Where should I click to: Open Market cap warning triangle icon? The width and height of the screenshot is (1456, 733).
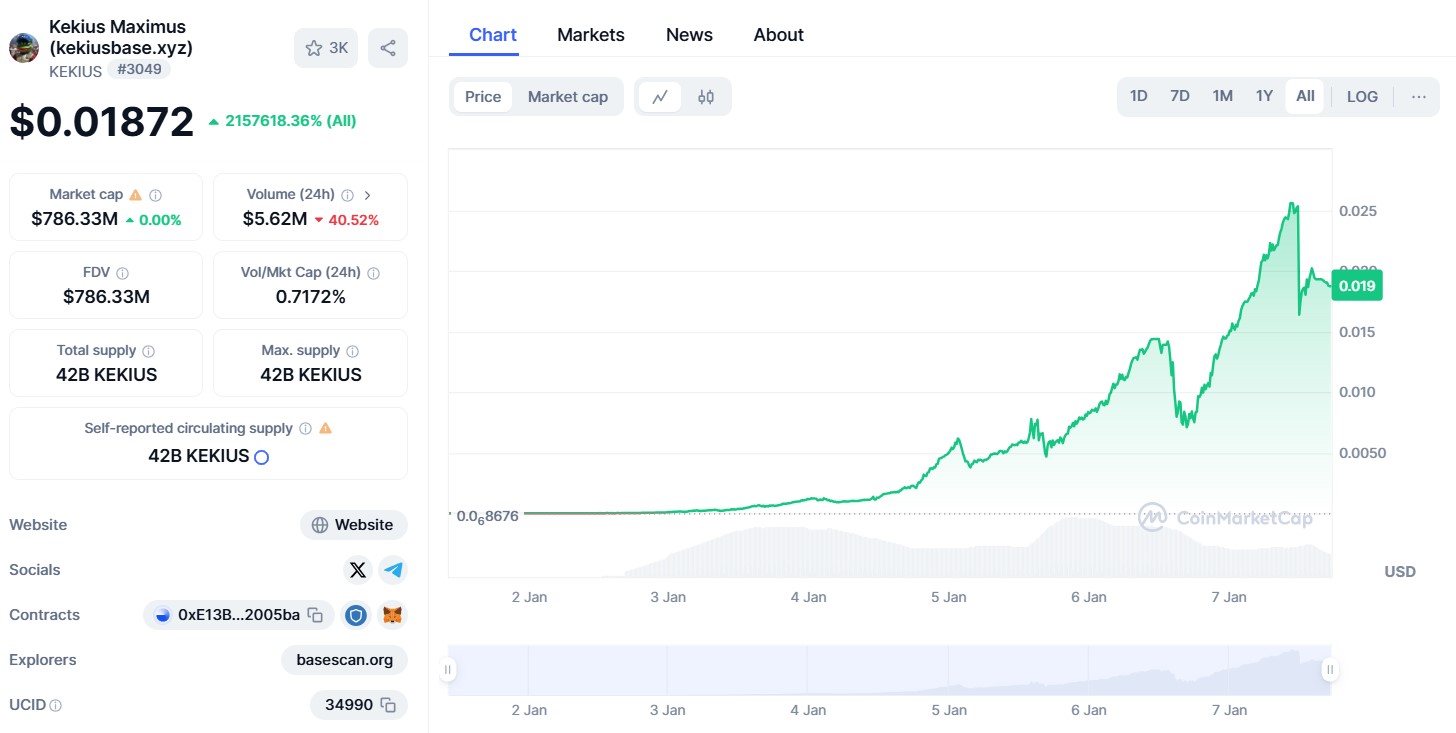[x=136, y=195]
